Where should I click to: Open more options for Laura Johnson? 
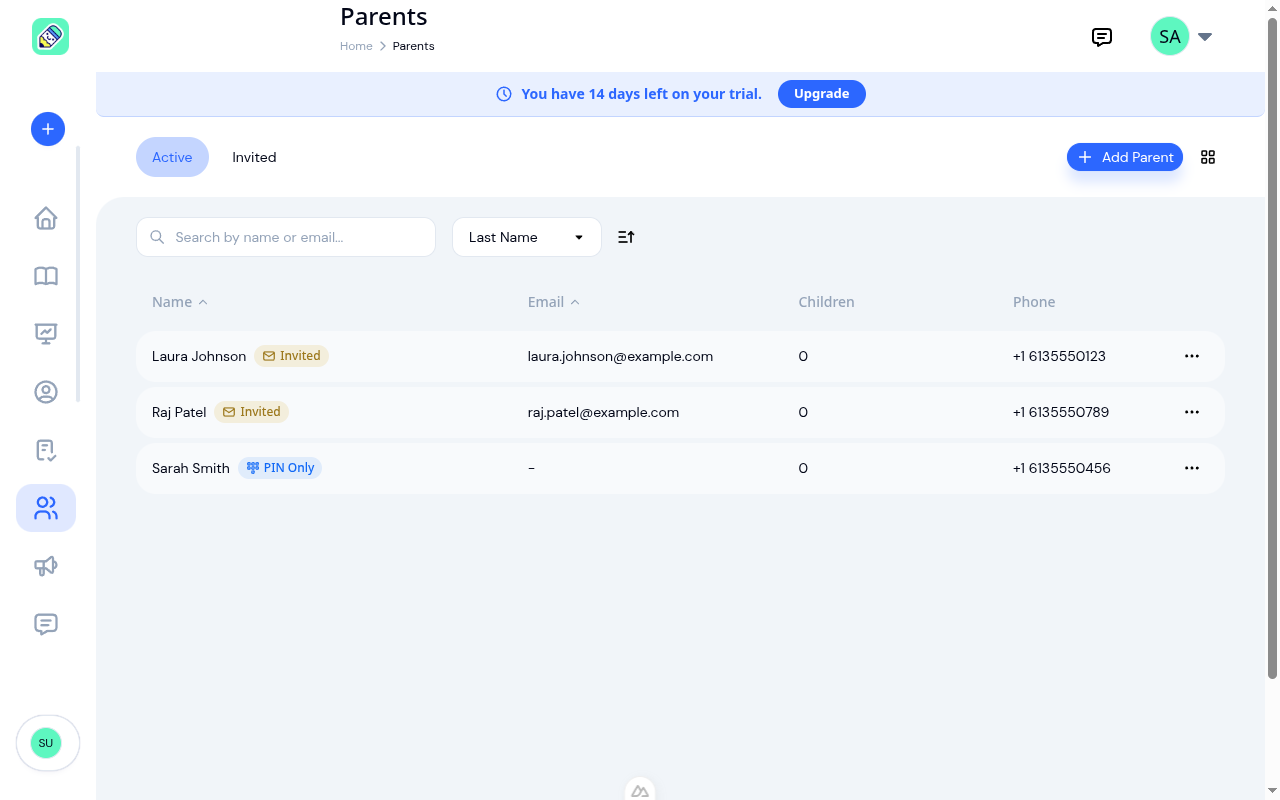tap(1192, 356)
